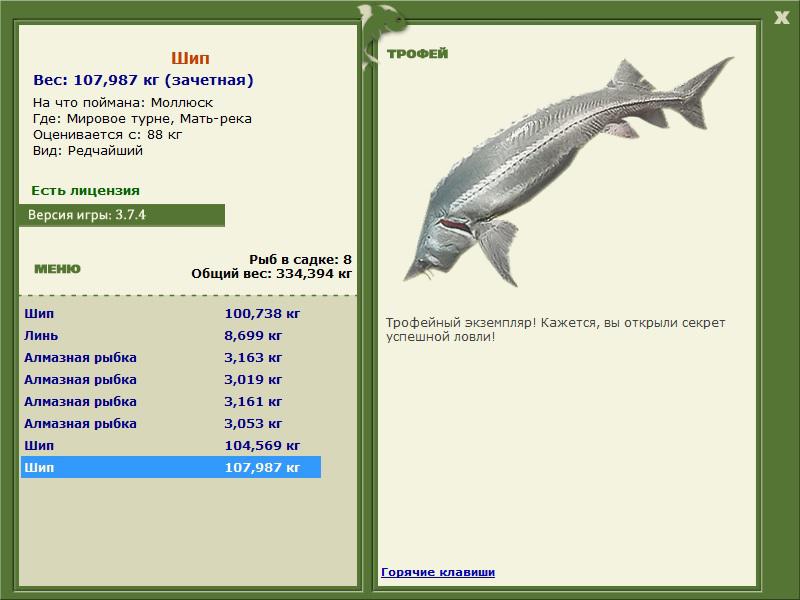Select the highlighted Шип 107,987 кг row
The width and height of the screenshot is (800, 600).
[x=171, y=467]
